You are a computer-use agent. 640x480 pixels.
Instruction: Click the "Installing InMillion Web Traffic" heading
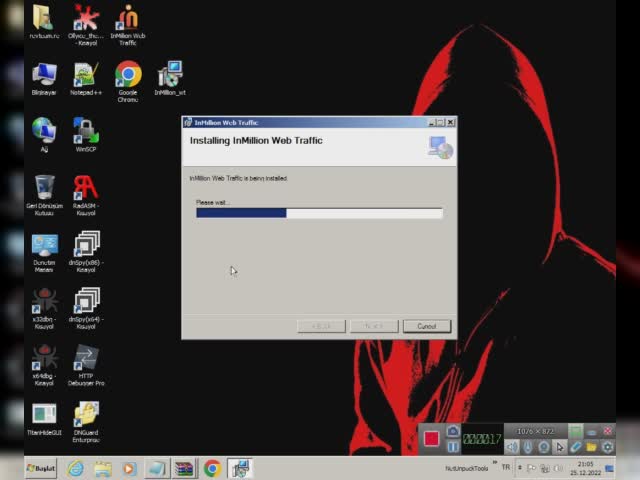point(256,140)
